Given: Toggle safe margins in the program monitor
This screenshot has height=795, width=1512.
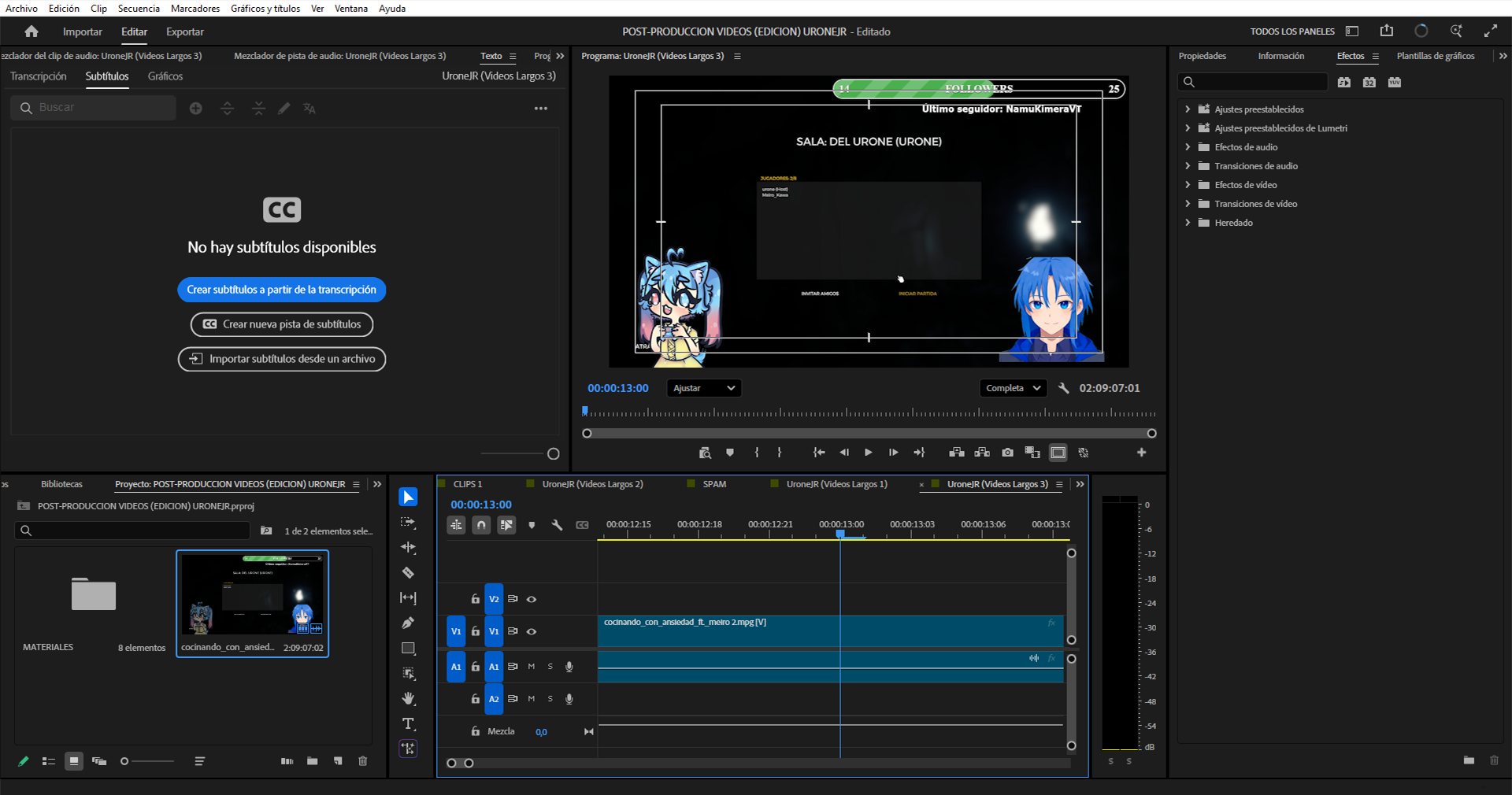Looking at the screenshot, I should (x=1058, y=453).
